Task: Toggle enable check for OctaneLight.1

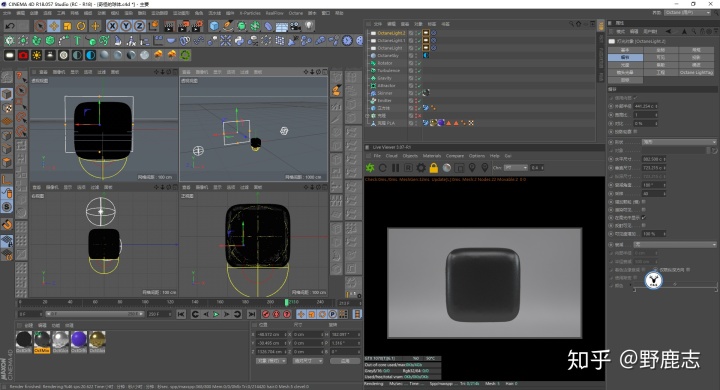Action: (419, 40)
